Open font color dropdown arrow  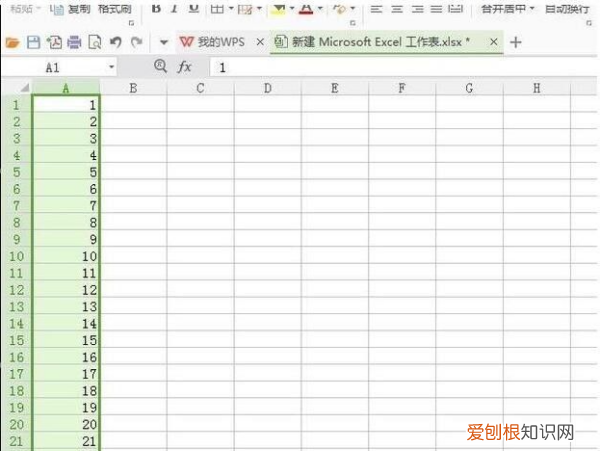coord(320,8)
